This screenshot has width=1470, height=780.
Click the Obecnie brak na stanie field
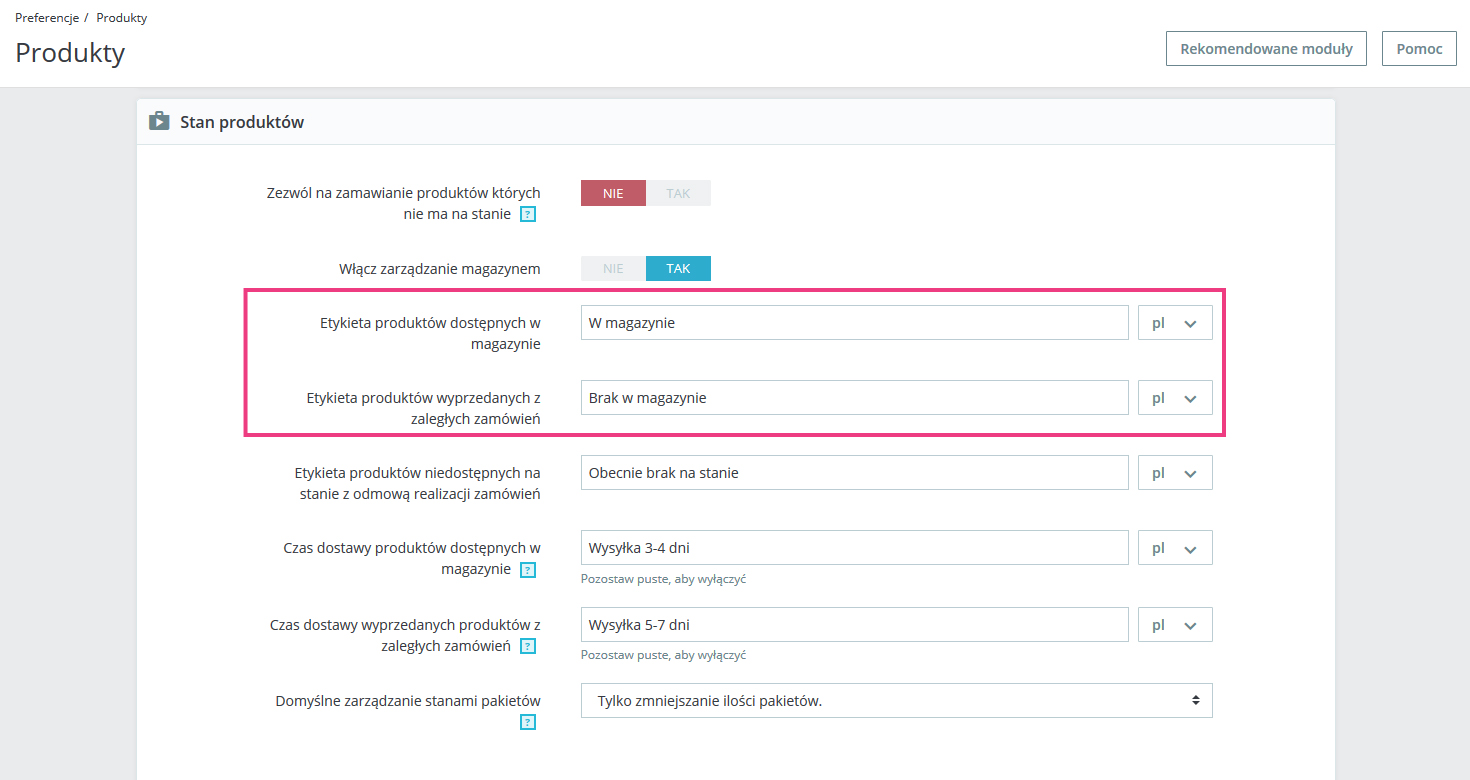854,473
